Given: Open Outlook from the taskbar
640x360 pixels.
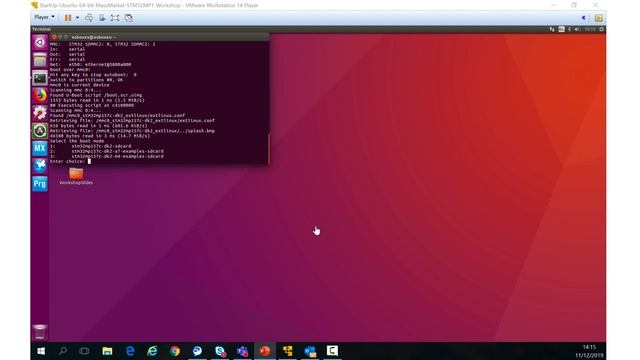Looking at the screenshot, I should pos(310,351).
